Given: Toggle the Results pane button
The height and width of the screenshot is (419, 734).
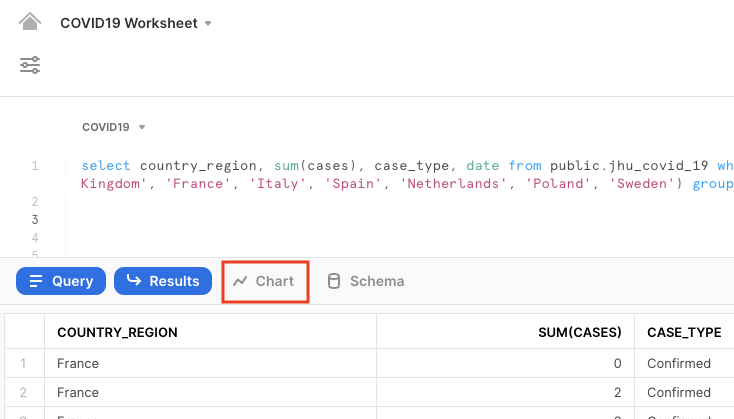Looking at the screenshot, I should click(163, 281).
